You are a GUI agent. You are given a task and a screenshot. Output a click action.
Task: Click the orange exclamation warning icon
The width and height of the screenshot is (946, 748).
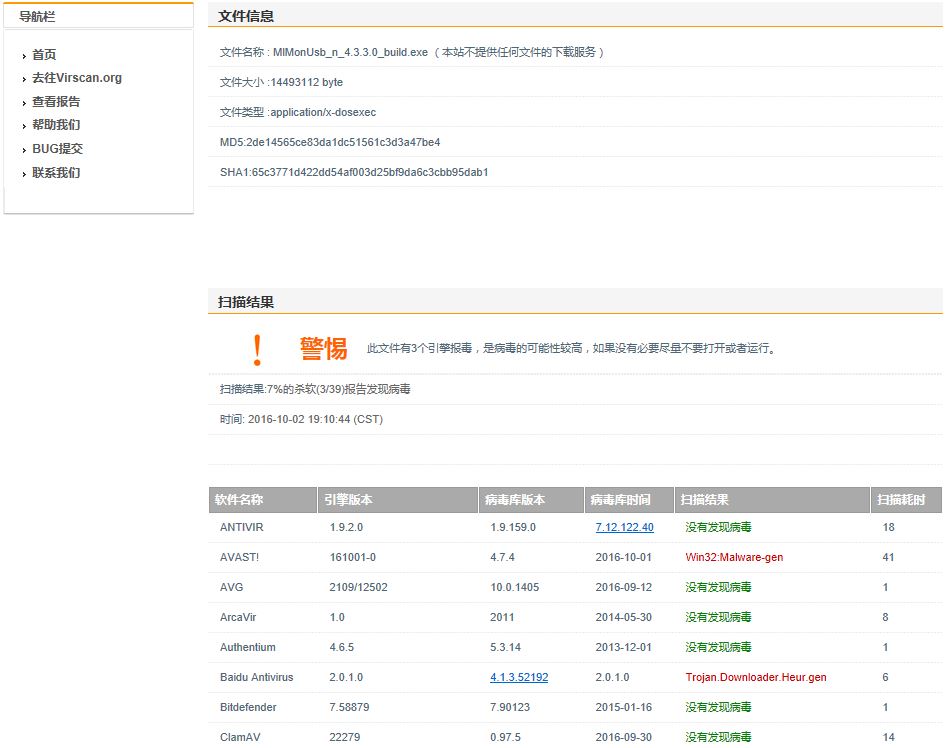(x=258, y=349)
